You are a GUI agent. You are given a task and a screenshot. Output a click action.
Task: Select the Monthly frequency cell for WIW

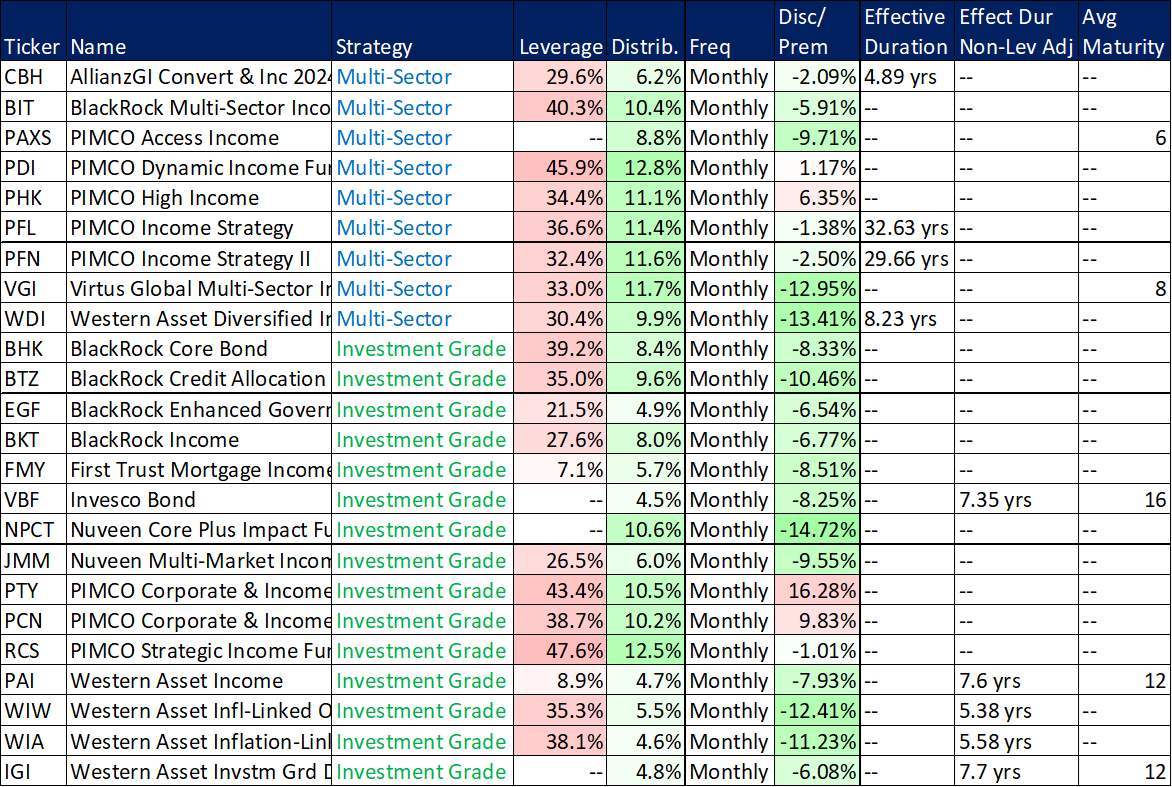[729, 711]
